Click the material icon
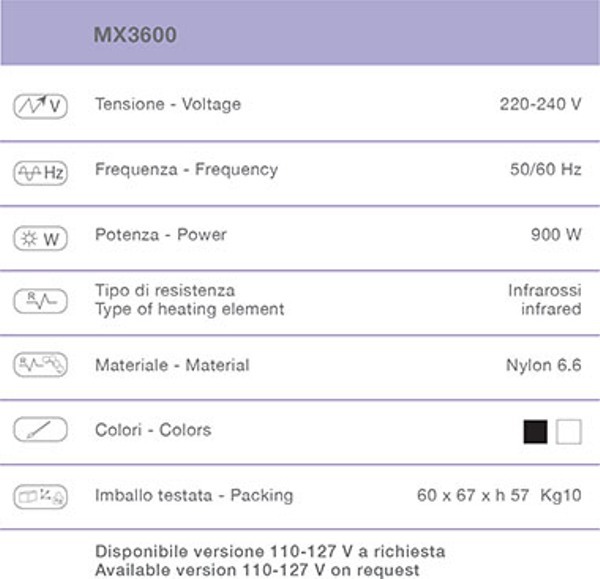 click(x=40, y=366)
